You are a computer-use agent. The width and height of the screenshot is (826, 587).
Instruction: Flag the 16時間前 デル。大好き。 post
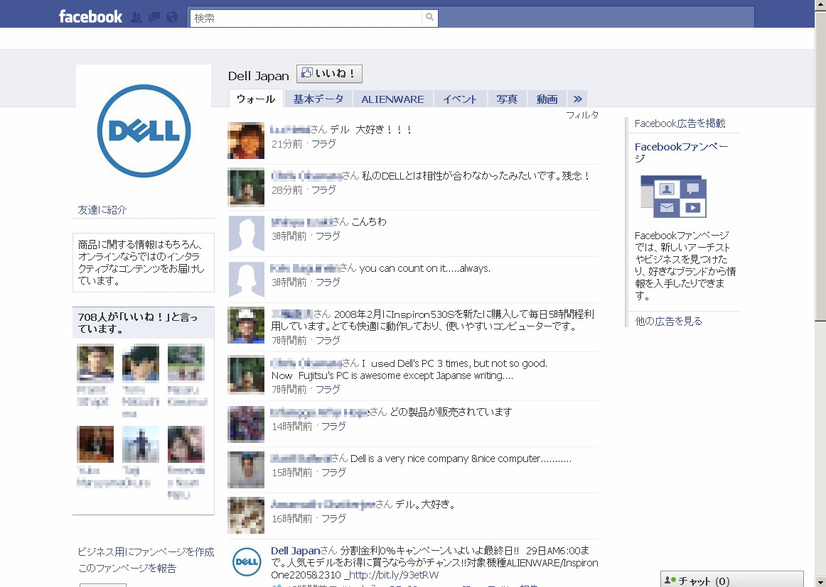[x=333, y=518]
